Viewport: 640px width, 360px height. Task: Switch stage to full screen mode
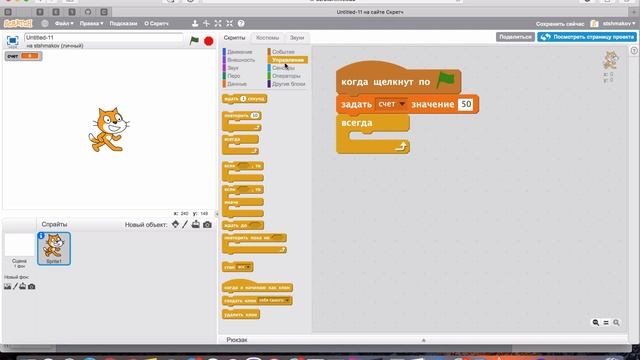(x=13, y=40)
